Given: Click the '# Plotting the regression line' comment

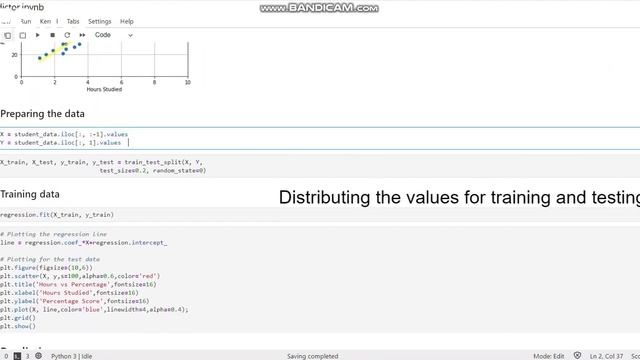Looking at the screenshot, I should click(53, 234).
